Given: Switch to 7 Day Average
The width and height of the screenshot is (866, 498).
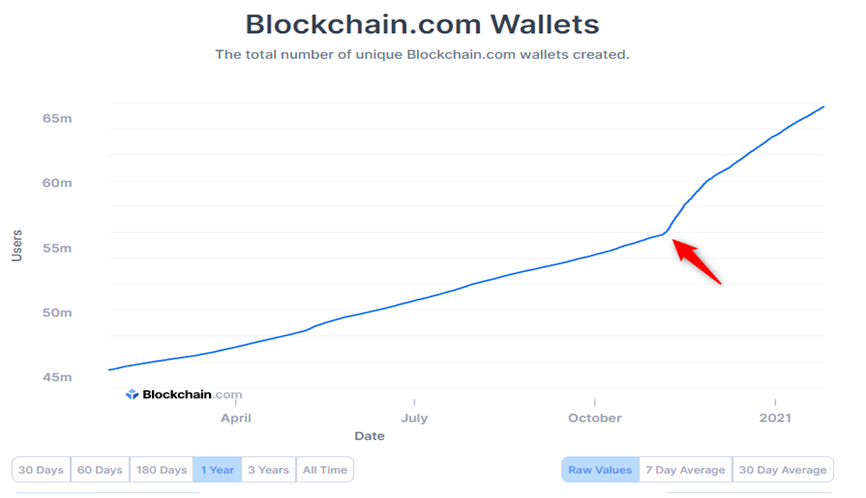Looking at the screenshot, I should [685, 470].
